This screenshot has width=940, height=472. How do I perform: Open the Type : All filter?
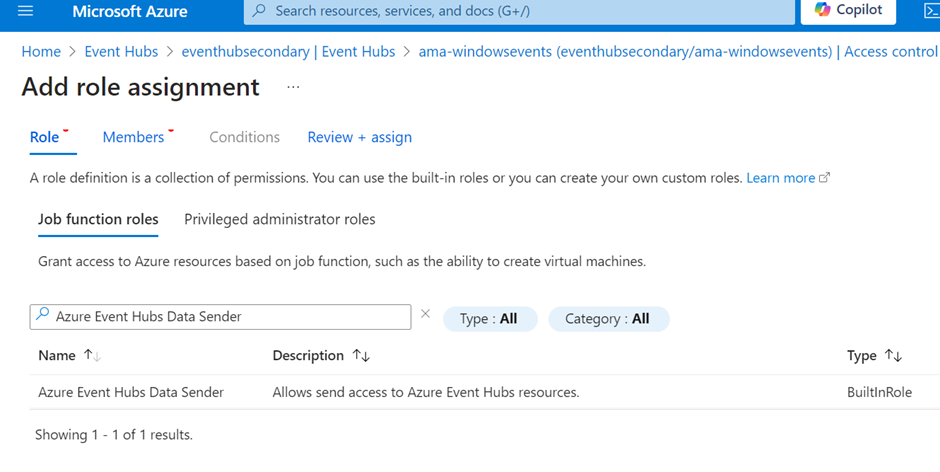[x=490, y=319]
